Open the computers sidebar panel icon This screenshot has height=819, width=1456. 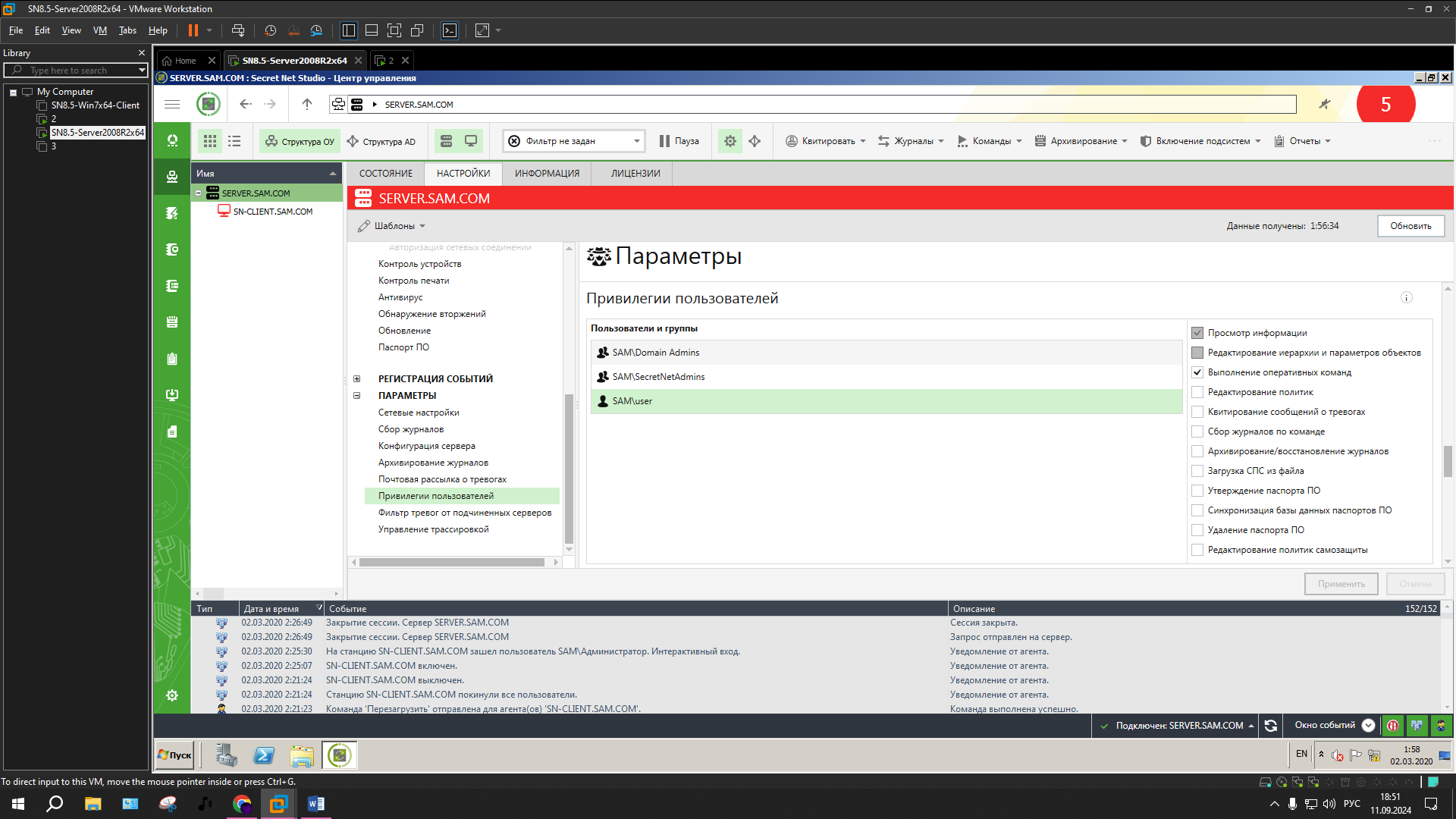tap(172, 177)
